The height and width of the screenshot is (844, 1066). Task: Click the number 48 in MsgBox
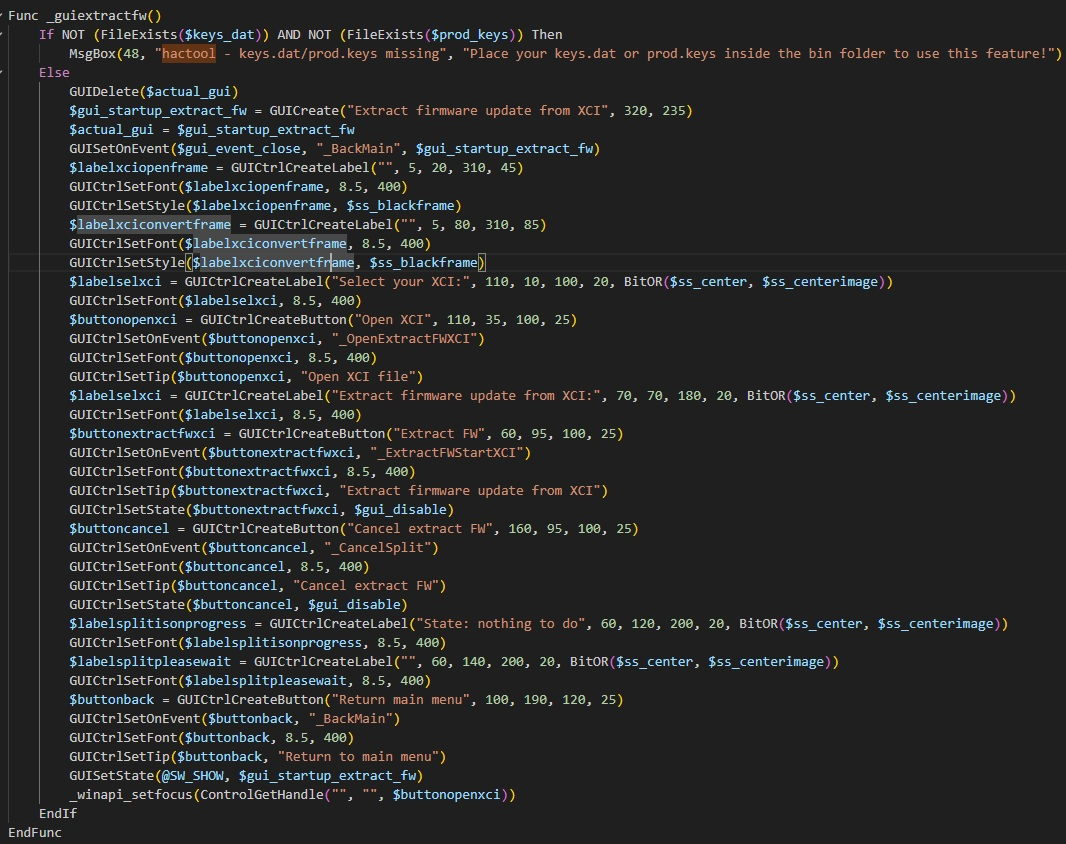click(131, 54)
